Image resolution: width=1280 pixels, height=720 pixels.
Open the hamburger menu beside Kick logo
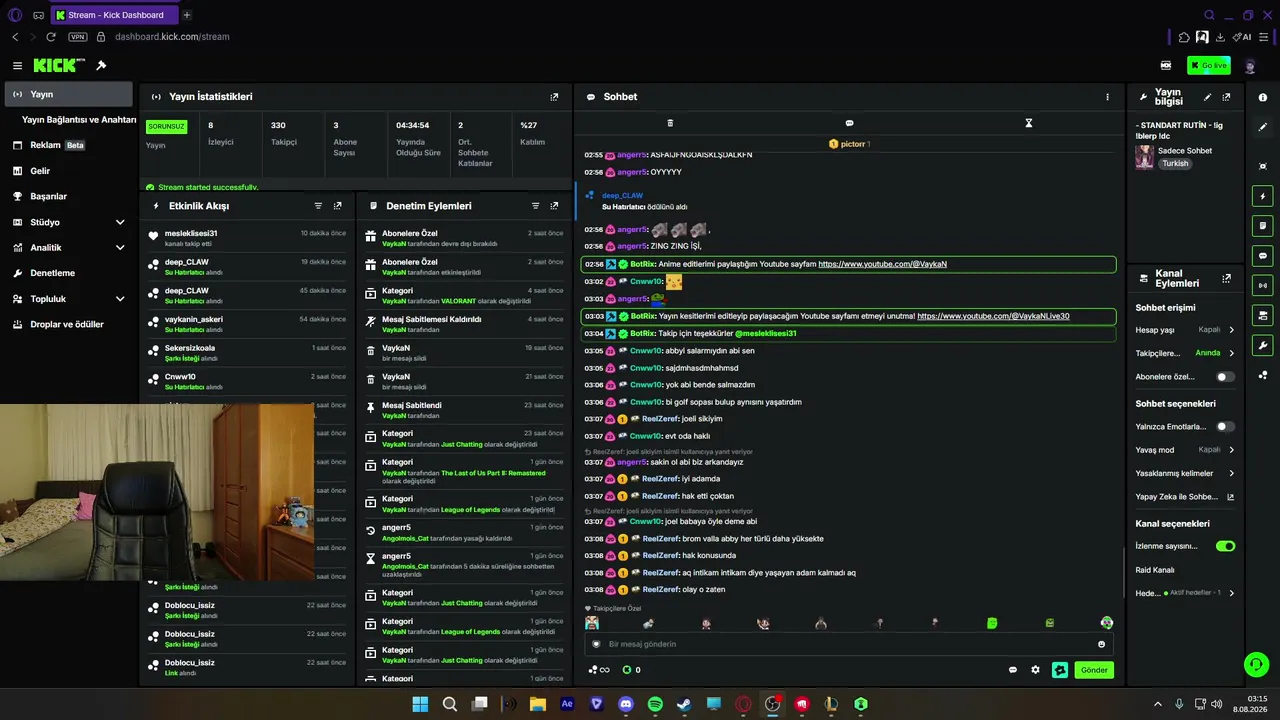[x=17, y=65]
